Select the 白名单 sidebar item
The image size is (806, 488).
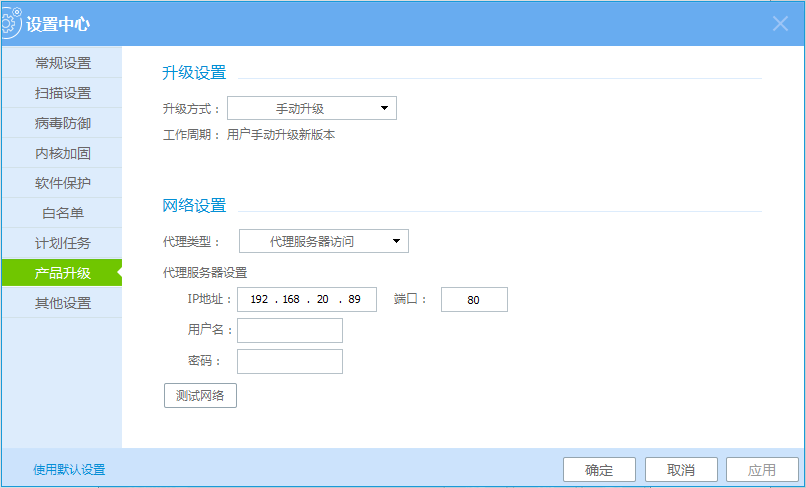[62, 213]
